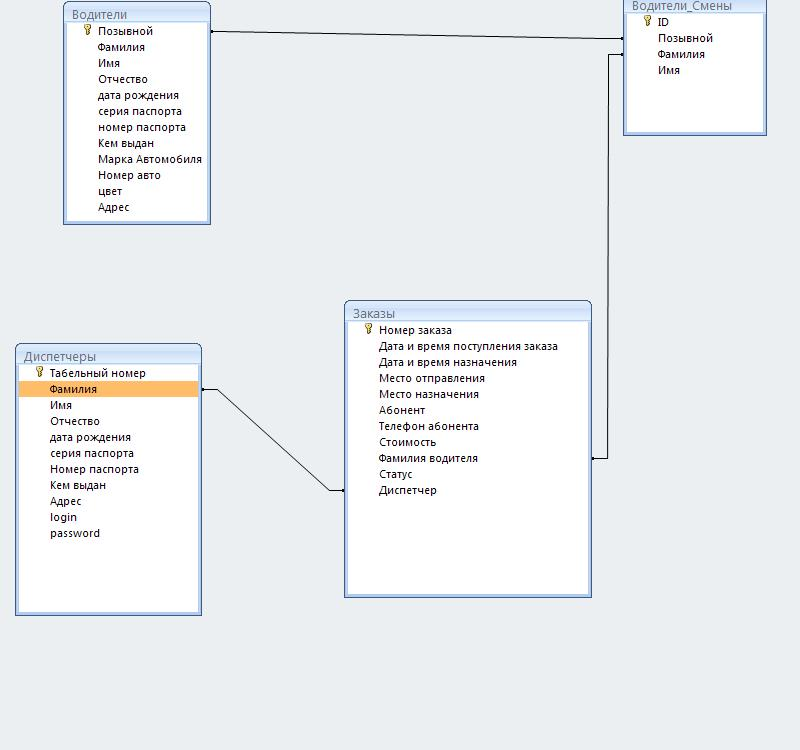Select Телефон абонента field

click(x=429, y=426)
